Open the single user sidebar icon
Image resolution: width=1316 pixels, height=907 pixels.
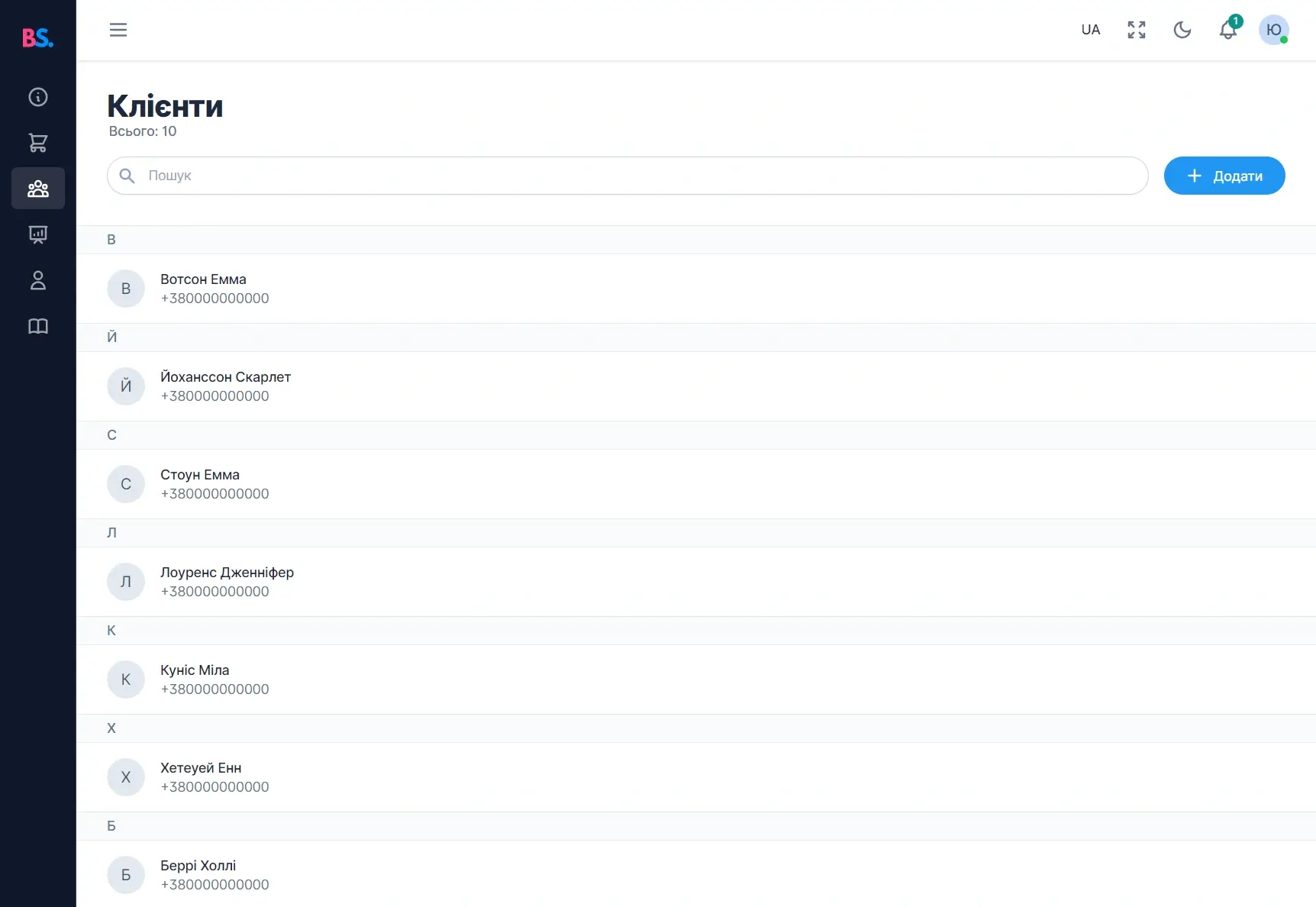coord(38,280)
